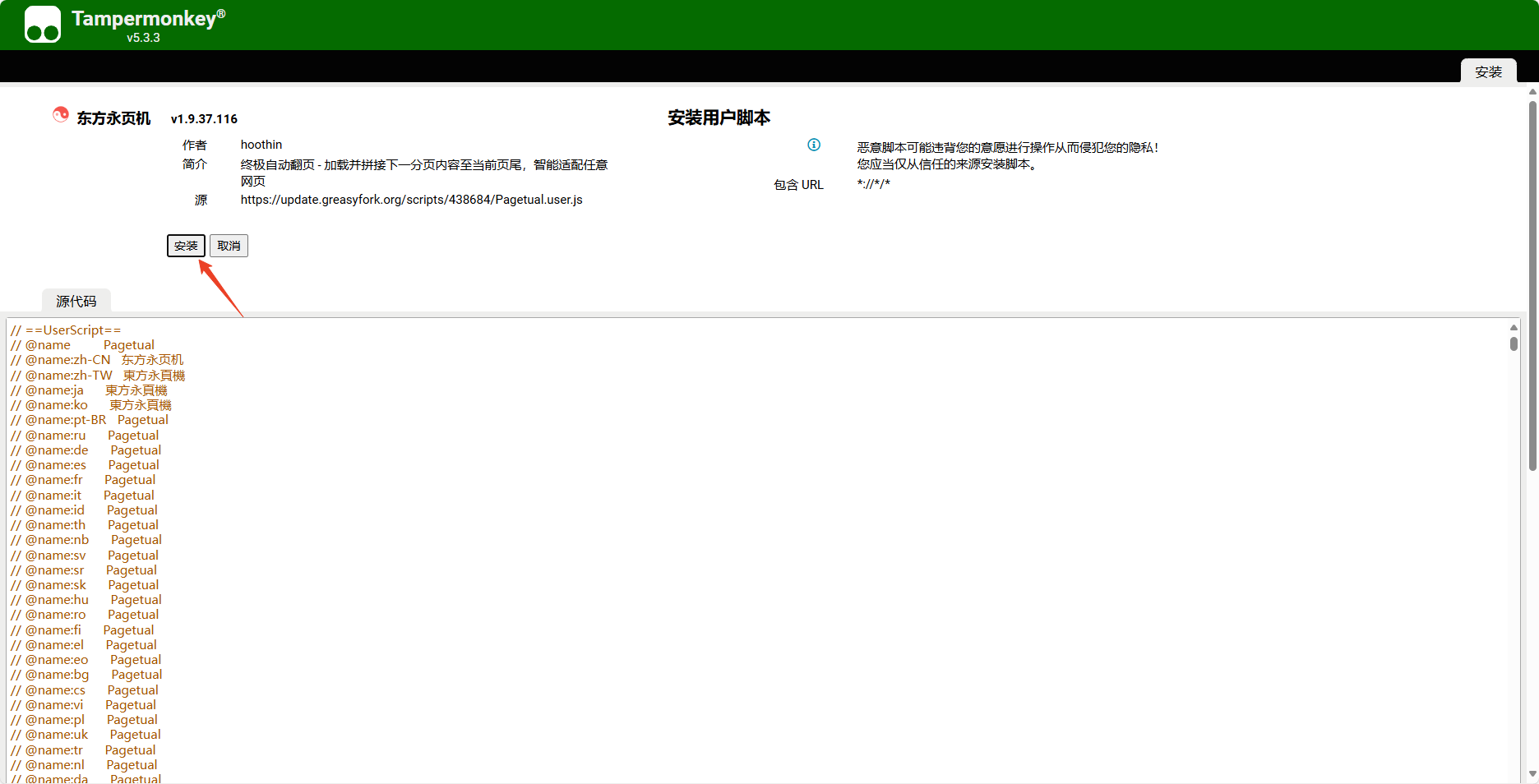Click the source code pane scrollbar thumb
This screenshot has height=784, width=1539.
[x=1514, y=343]
